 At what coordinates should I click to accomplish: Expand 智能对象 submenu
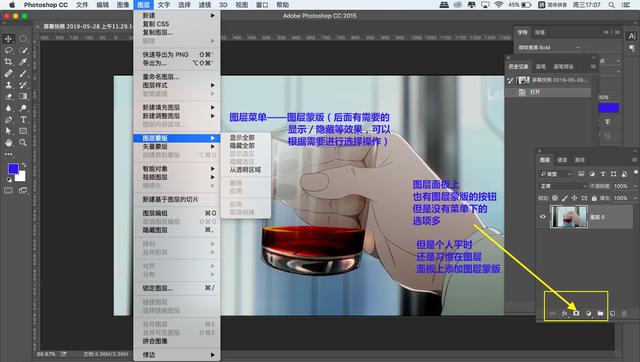click(x=177, y=169)
